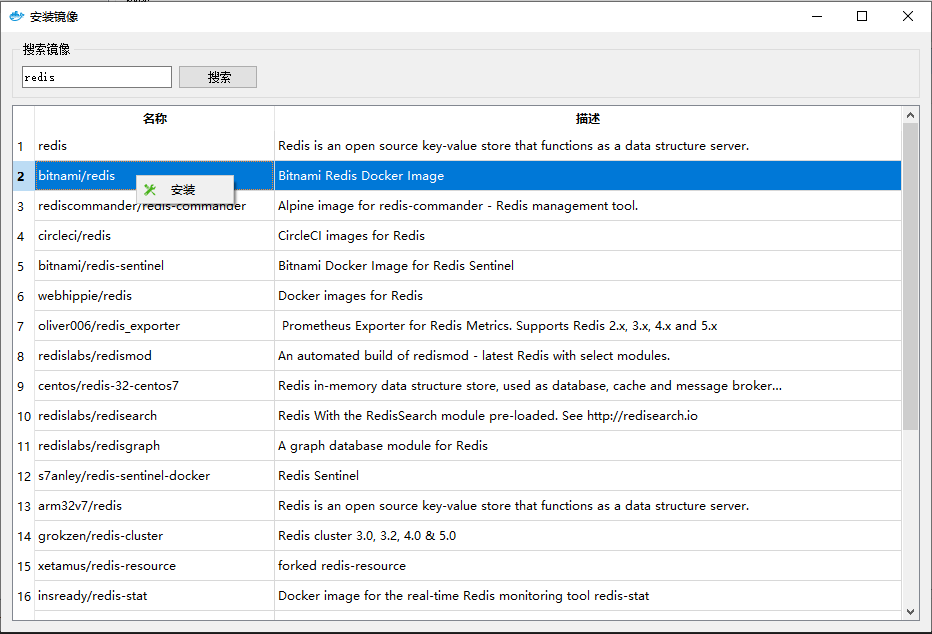Click the wrench icon in context menu
Viewport: 932px width, 634px height.
click(x=150, y=190)
